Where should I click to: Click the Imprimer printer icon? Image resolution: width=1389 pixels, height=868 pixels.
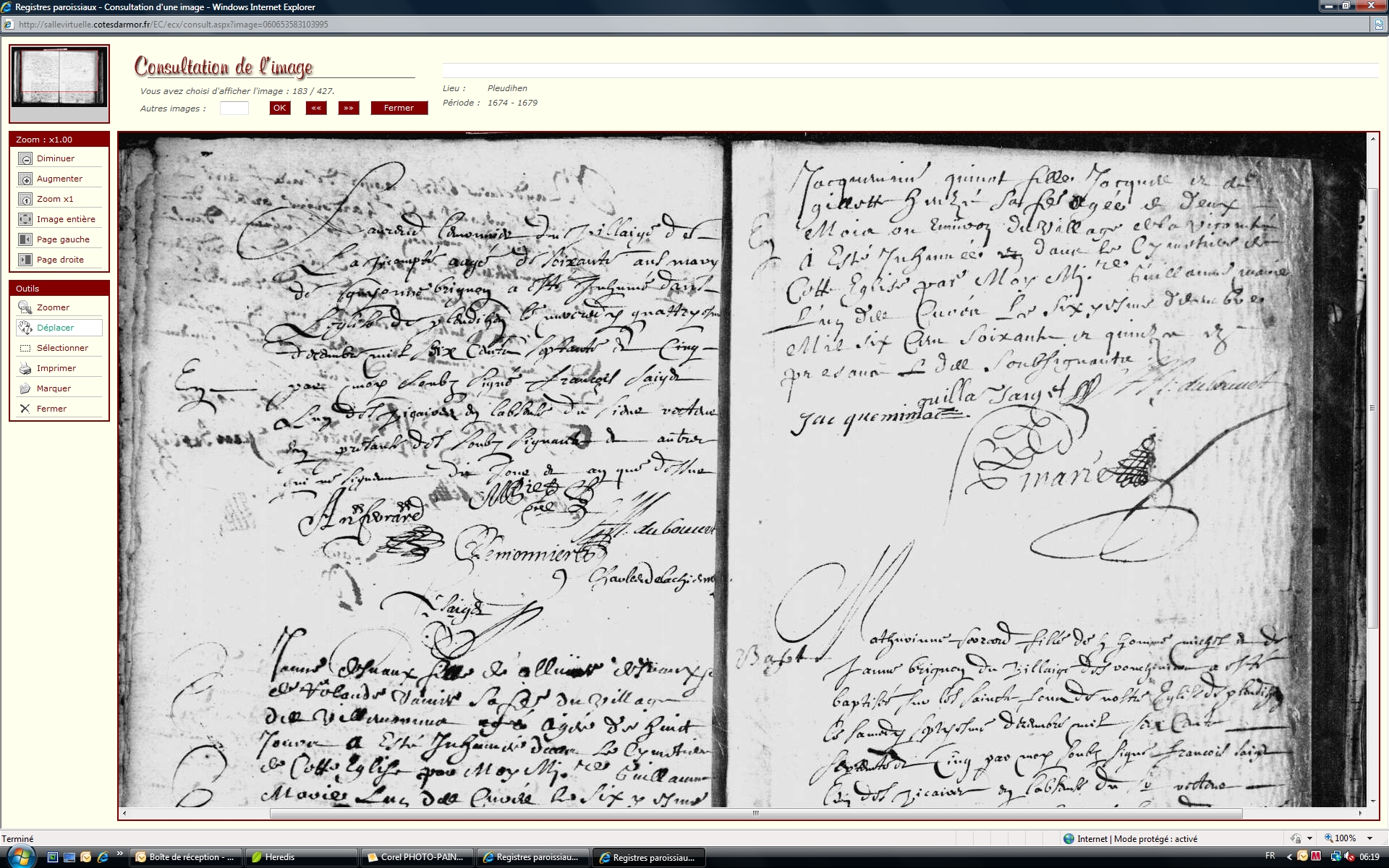[x=25, y=368]
